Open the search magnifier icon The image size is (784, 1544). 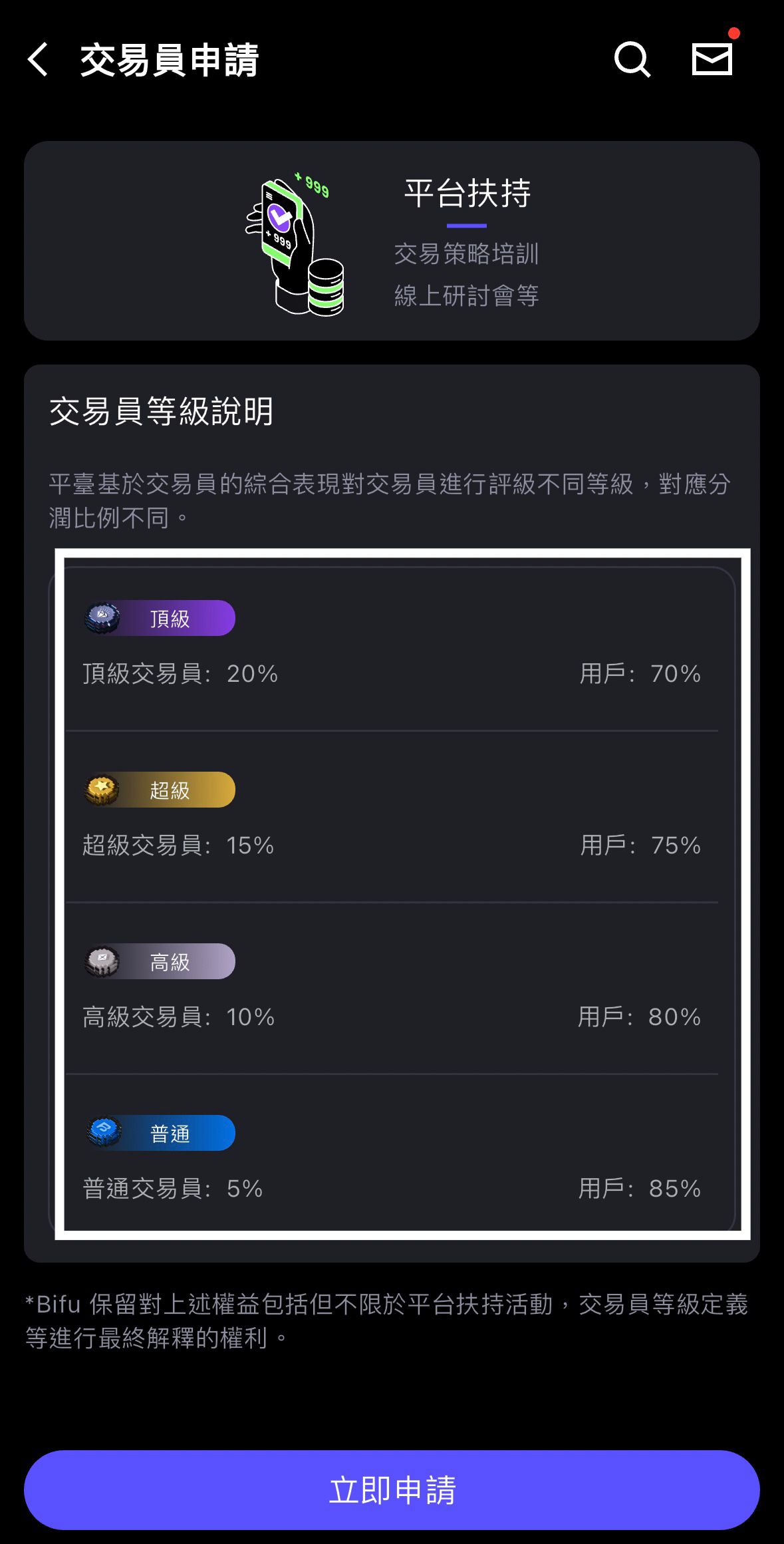click(x=631, y=60)
